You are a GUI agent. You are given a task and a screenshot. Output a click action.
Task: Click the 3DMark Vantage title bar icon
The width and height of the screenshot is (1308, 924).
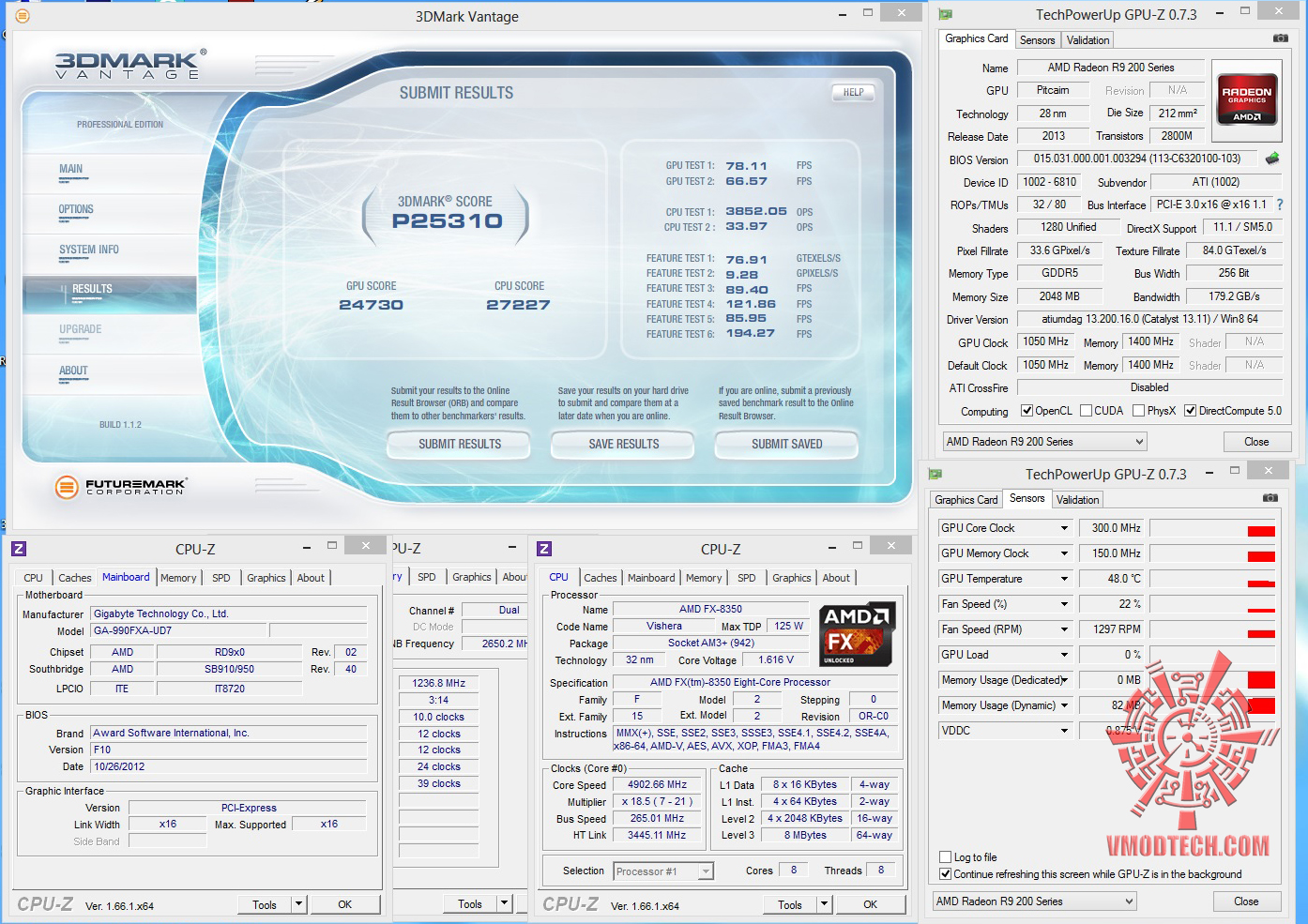pos(23,16)
